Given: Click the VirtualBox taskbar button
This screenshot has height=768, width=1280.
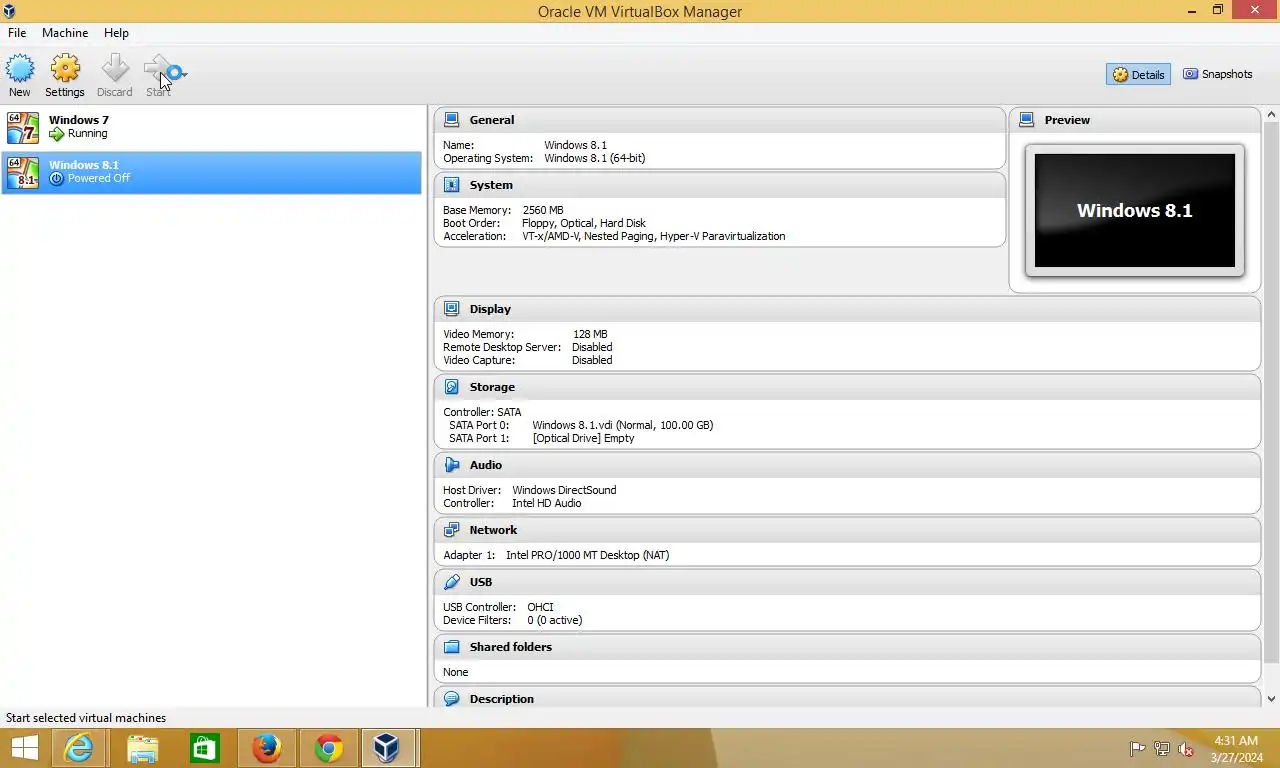Looking at the screenshot, I should point(389,748).
